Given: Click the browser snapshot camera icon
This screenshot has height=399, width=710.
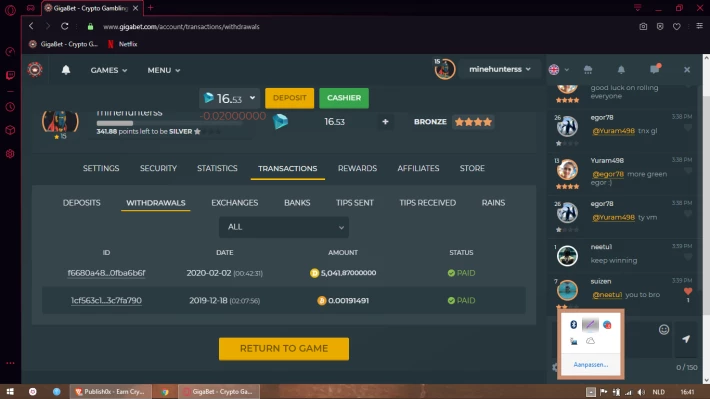Looking at the screenshot, I should tap(643, 27).
